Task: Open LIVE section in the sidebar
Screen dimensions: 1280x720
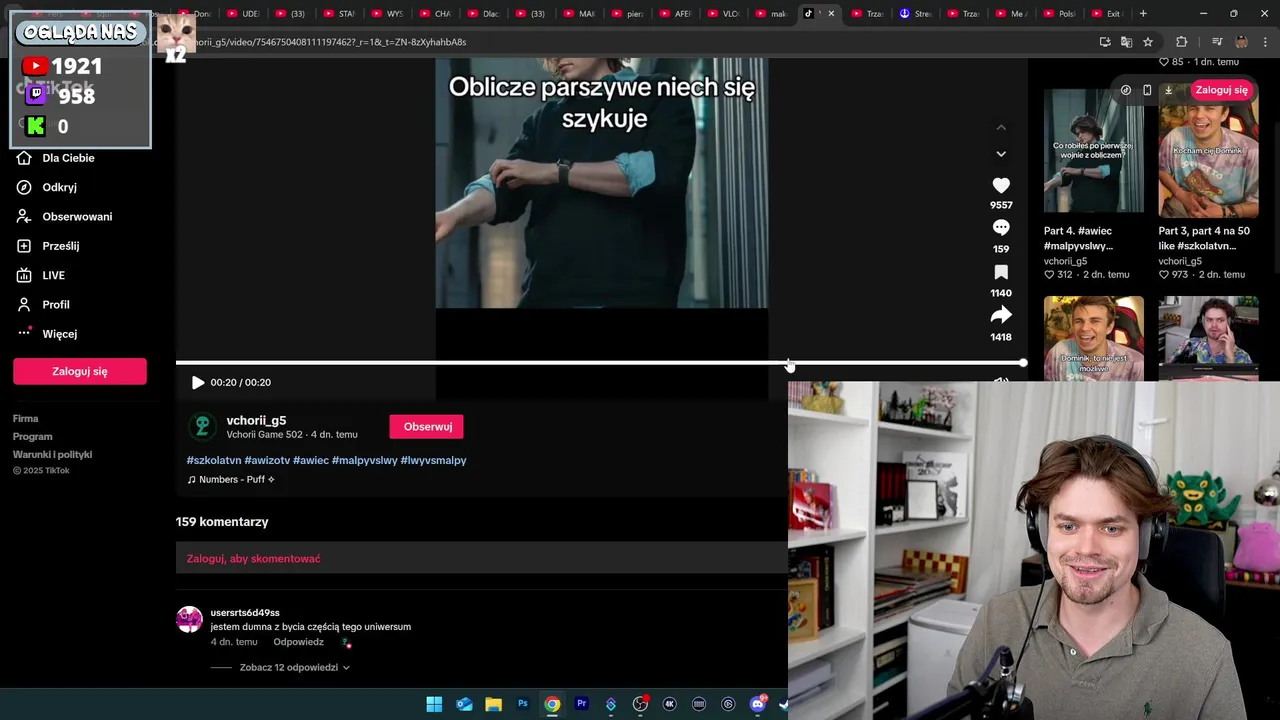Action: 53,275
